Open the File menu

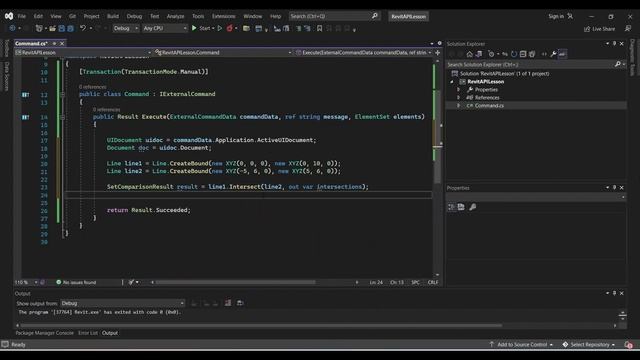pyautogui.click(x=22, y=16)
